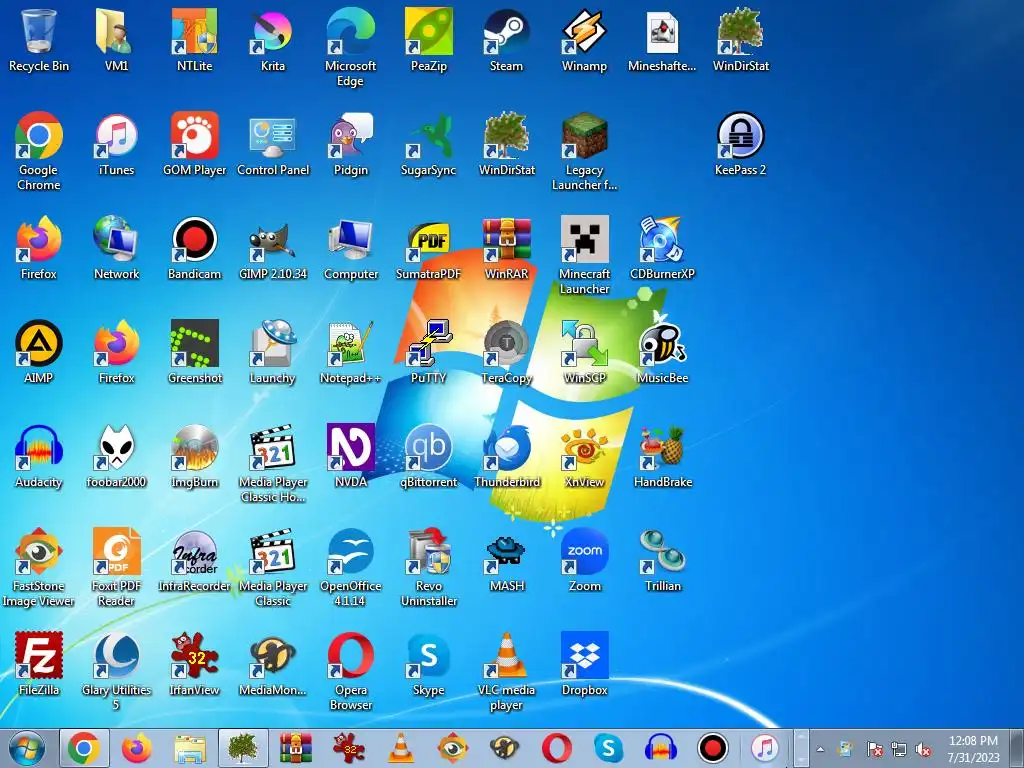1024x768 pixels.
Task: Select the Microsoft Edge desktop shortcut
Action: (x=350, y=47)
